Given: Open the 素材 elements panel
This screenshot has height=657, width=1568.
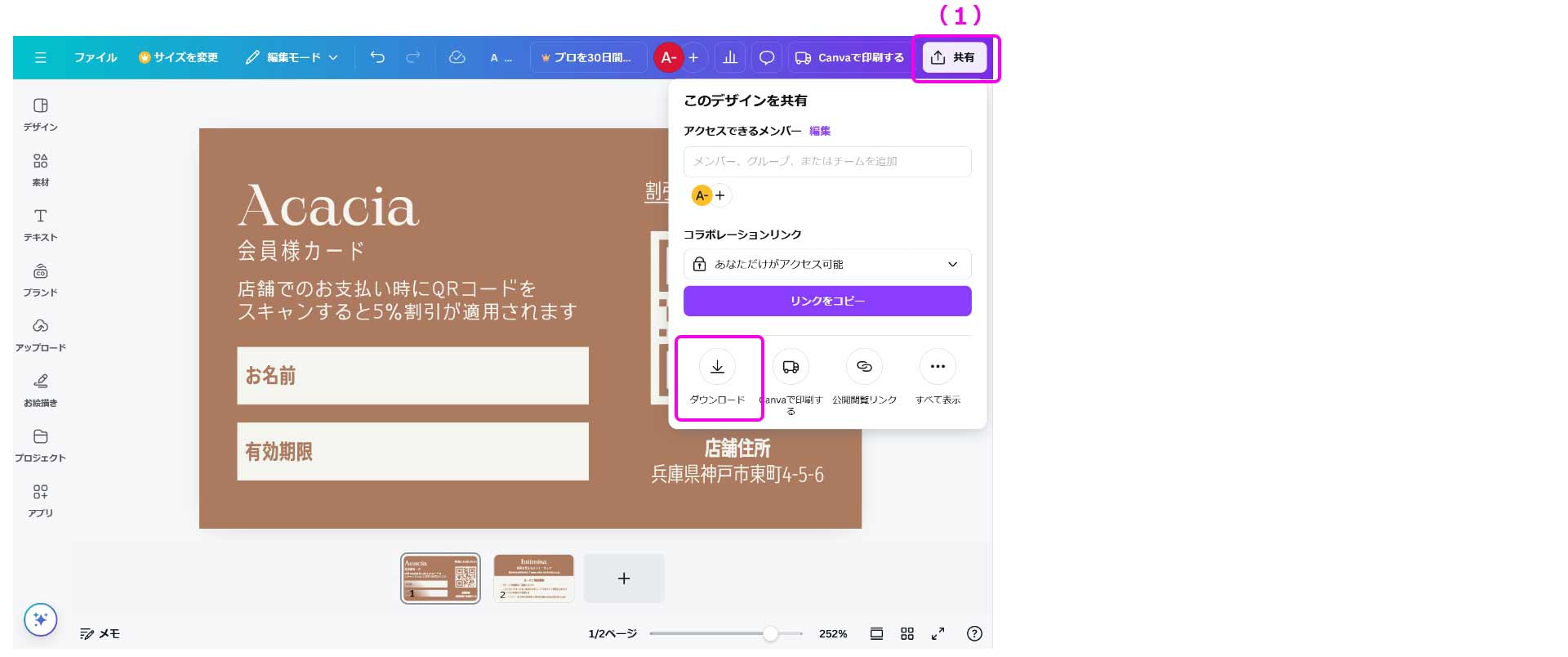Looking at the screenshot, I should (40, 170).
